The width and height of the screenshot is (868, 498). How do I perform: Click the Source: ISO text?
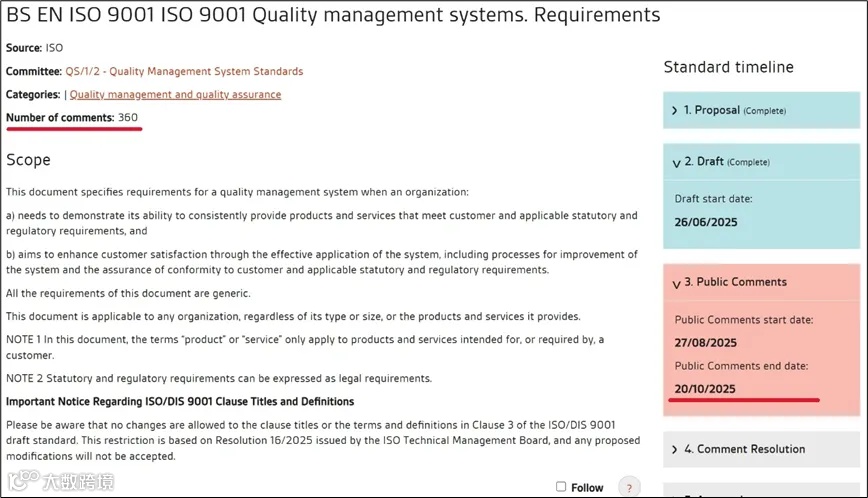click(x=34, y=48)
